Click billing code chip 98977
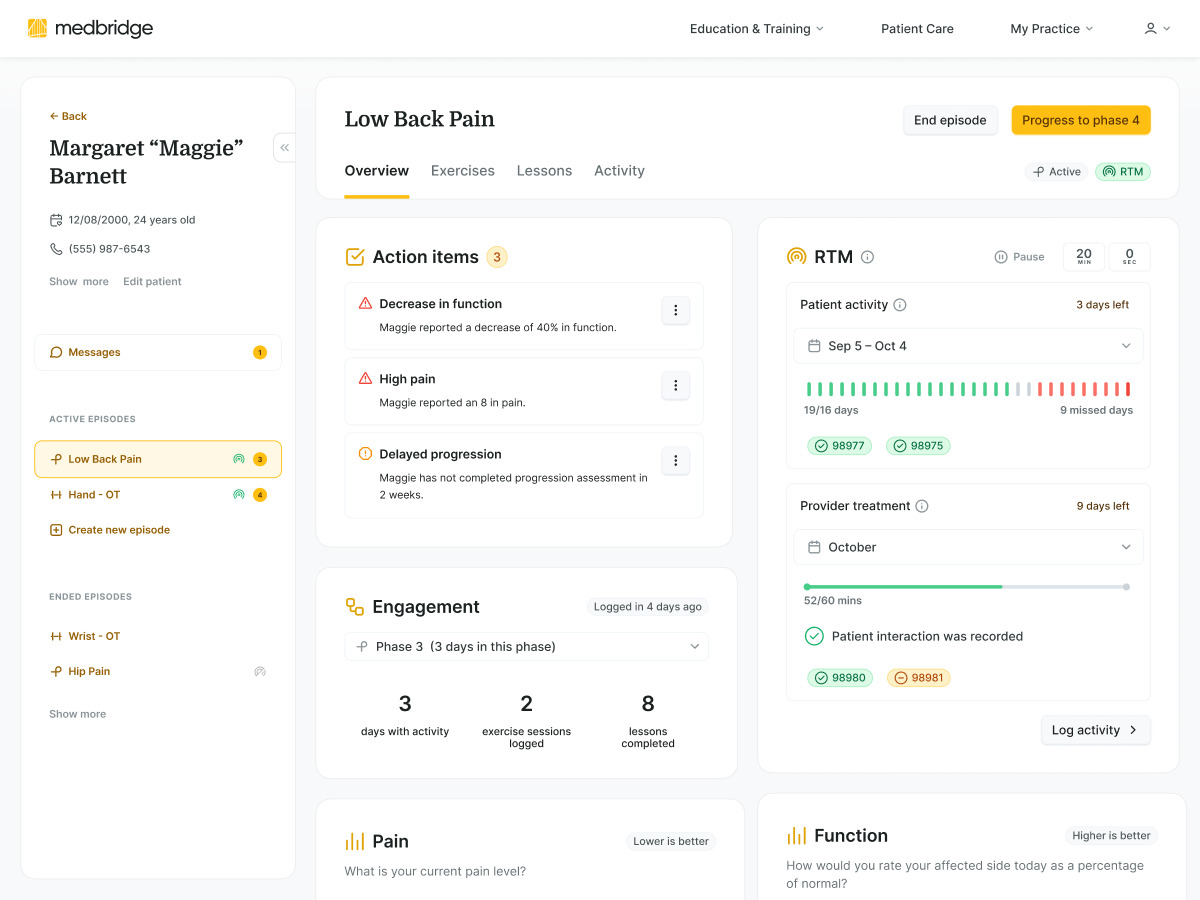Viewport: 1200px width, 900px height. click(840, 446)
